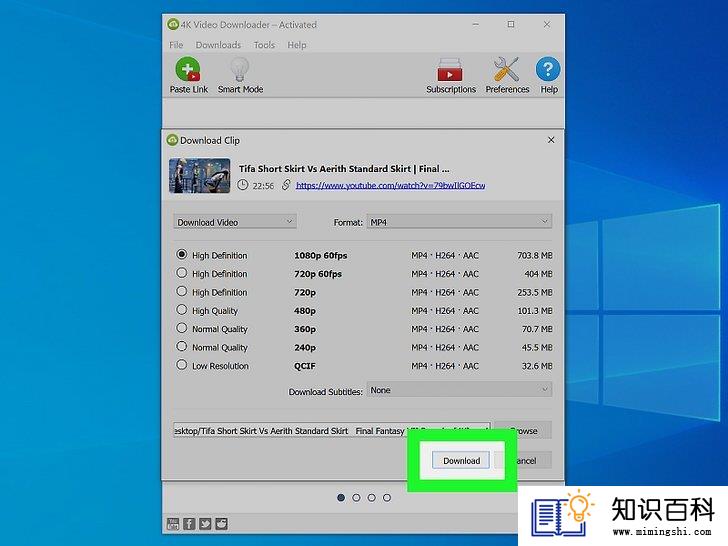The height and width of the screenshot is (546, 728).
Task: Click the save path input field
Action: tap(332, 431)
